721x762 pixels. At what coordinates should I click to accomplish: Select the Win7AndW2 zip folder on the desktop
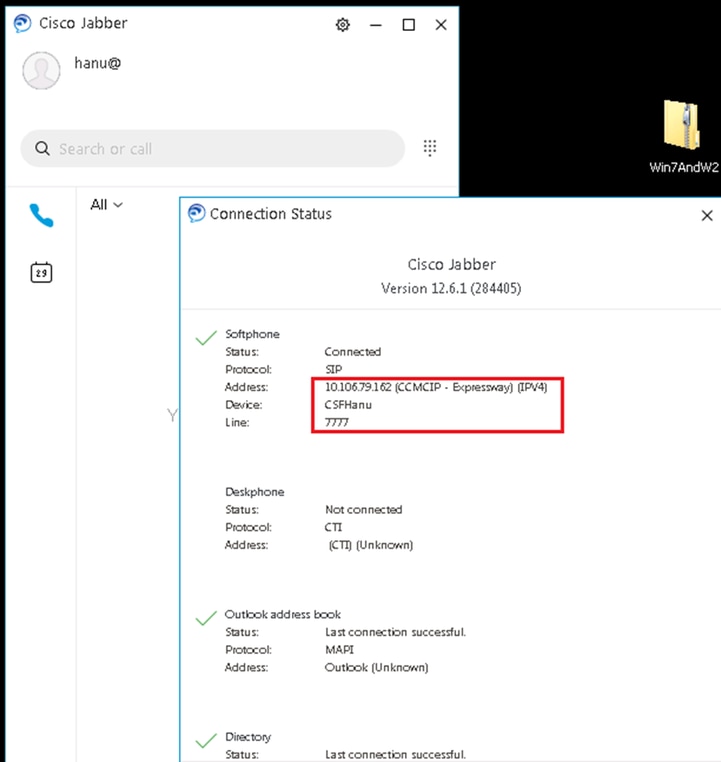pos(682,136)
